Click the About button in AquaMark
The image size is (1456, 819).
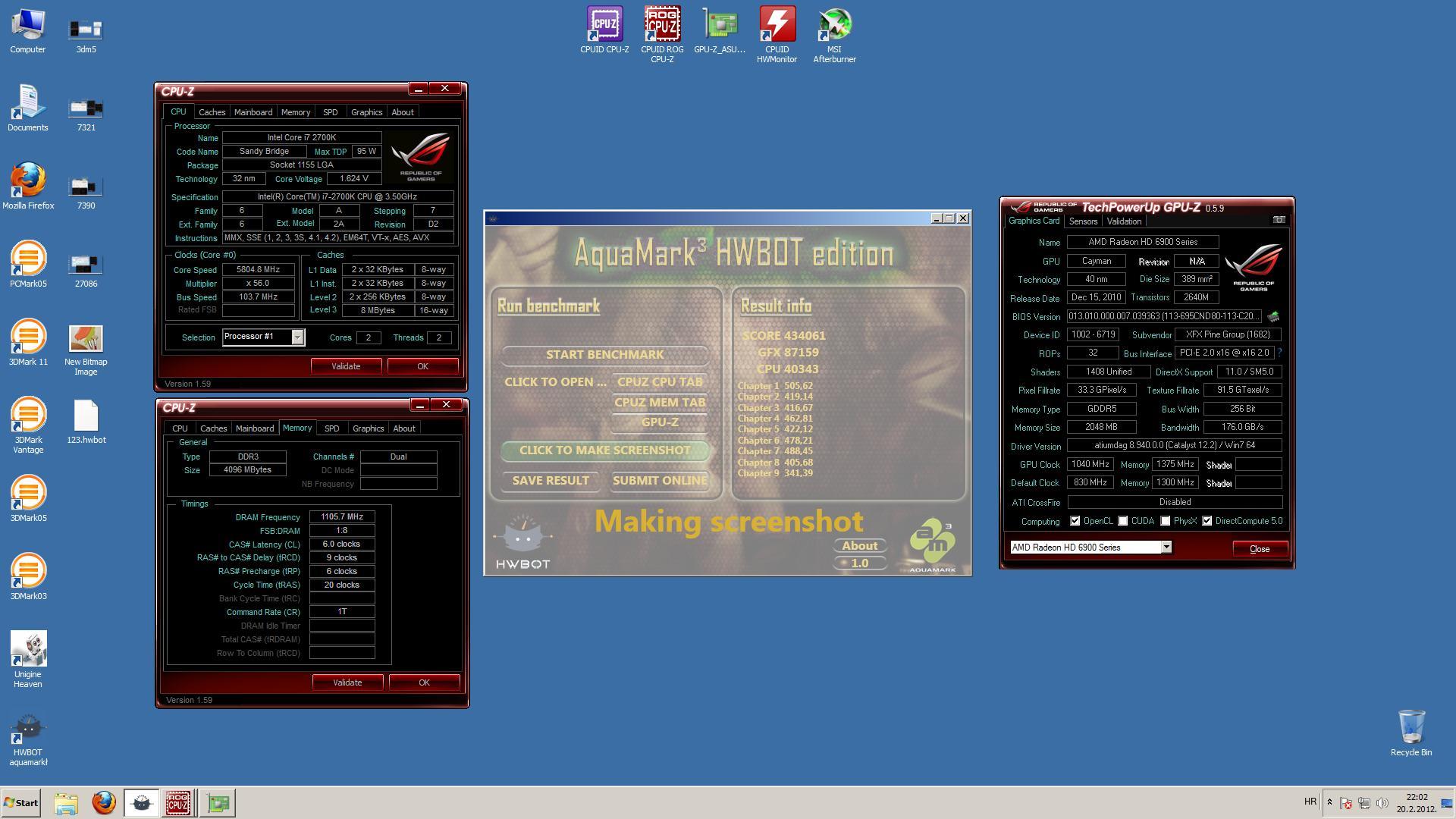pyautogui.click(x=860, y=546)
